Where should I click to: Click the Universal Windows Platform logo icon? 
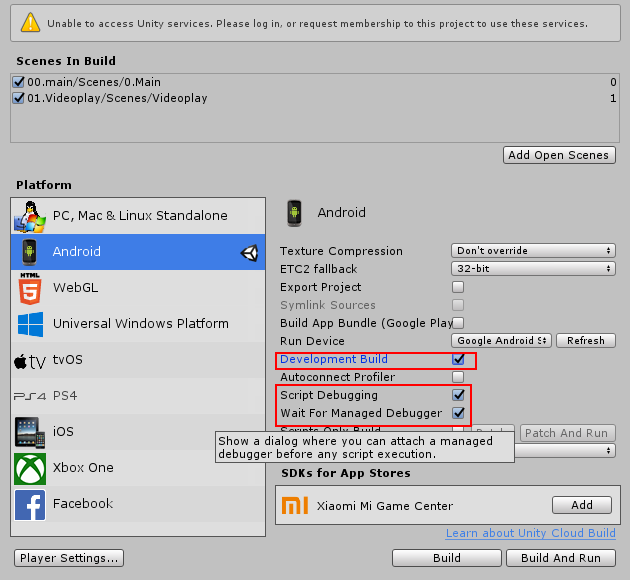[x=30, y=324]
